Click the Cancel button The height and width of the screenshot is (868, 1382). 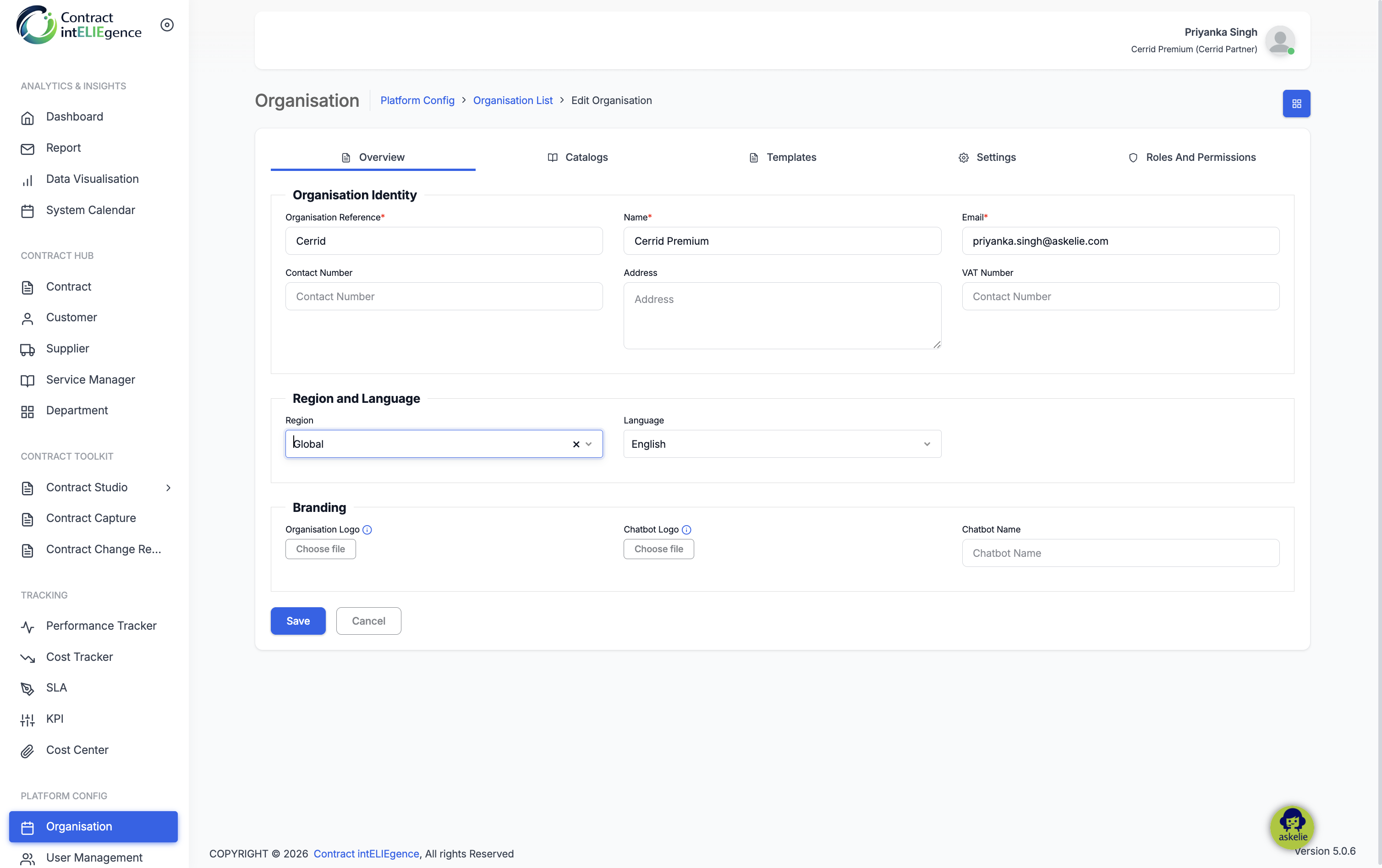point(368,621)
